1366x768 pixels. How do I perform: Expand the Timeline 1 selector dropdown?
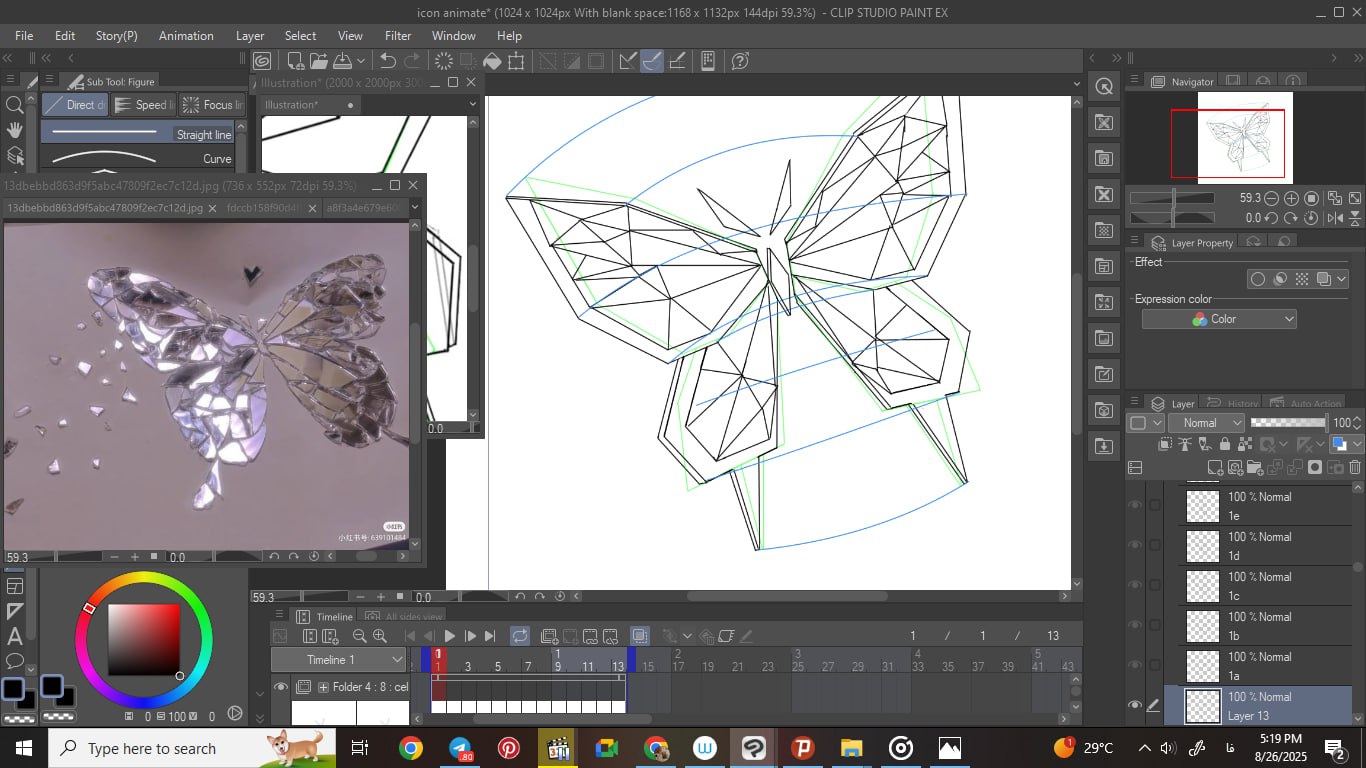click(339, 660)
